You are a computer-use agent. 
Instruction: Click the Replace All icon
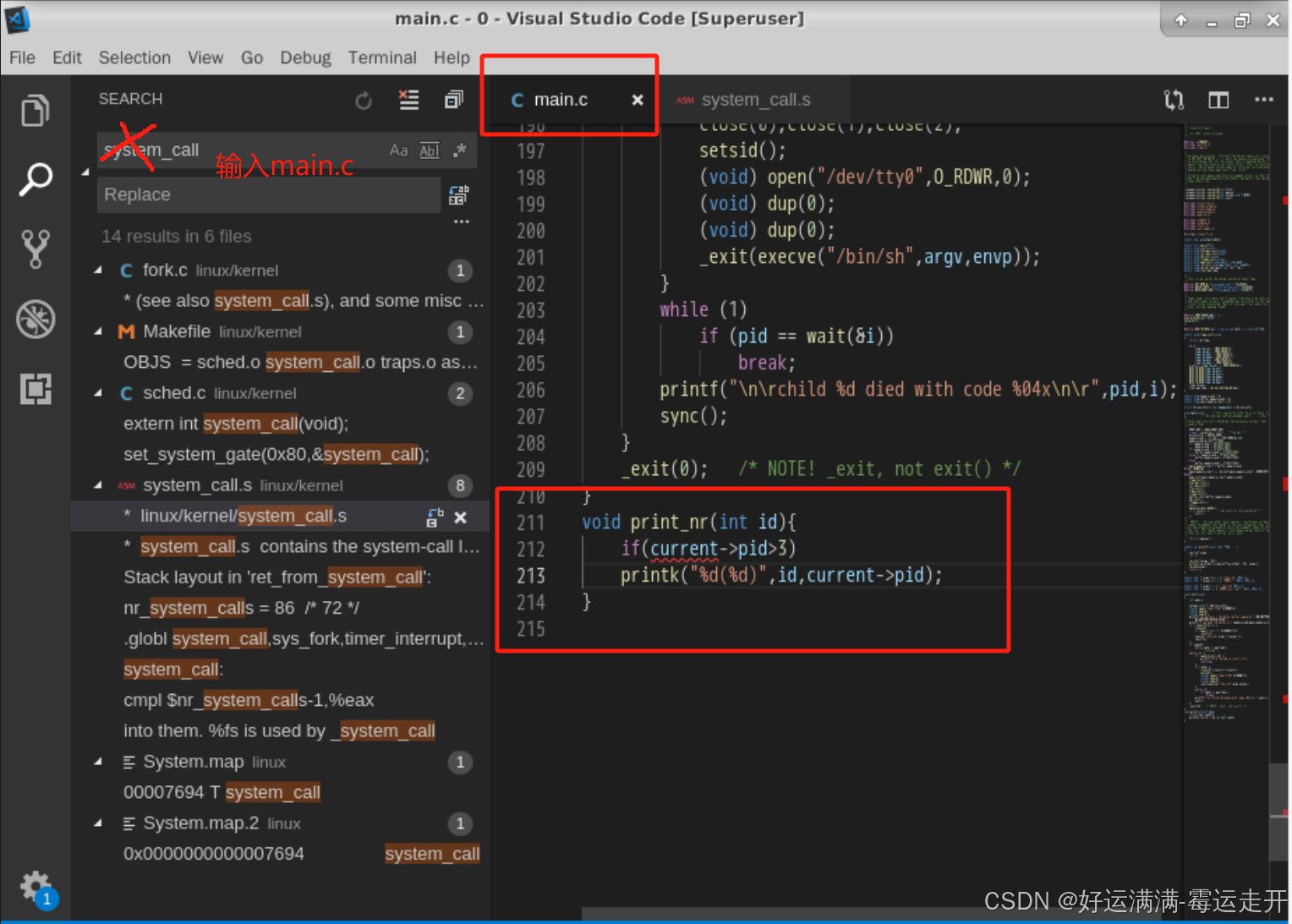[x=458, y=195]
